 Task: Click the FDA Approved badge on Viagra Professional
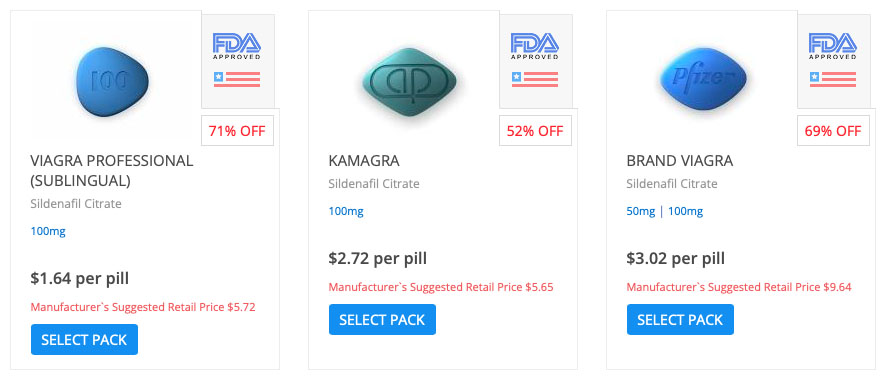point(237,46)
